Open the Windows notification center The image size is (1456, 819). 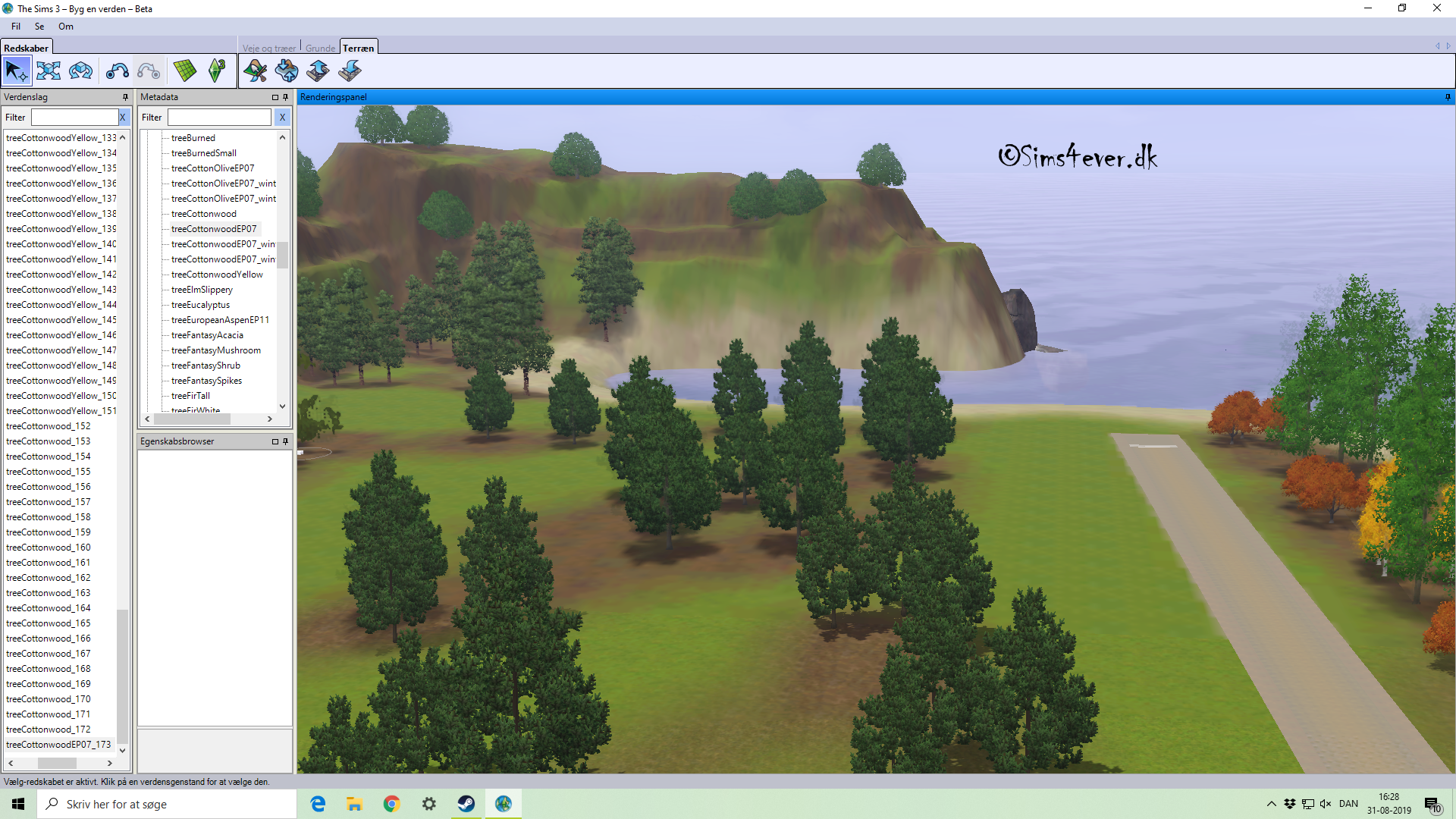tap(1432, 804)
